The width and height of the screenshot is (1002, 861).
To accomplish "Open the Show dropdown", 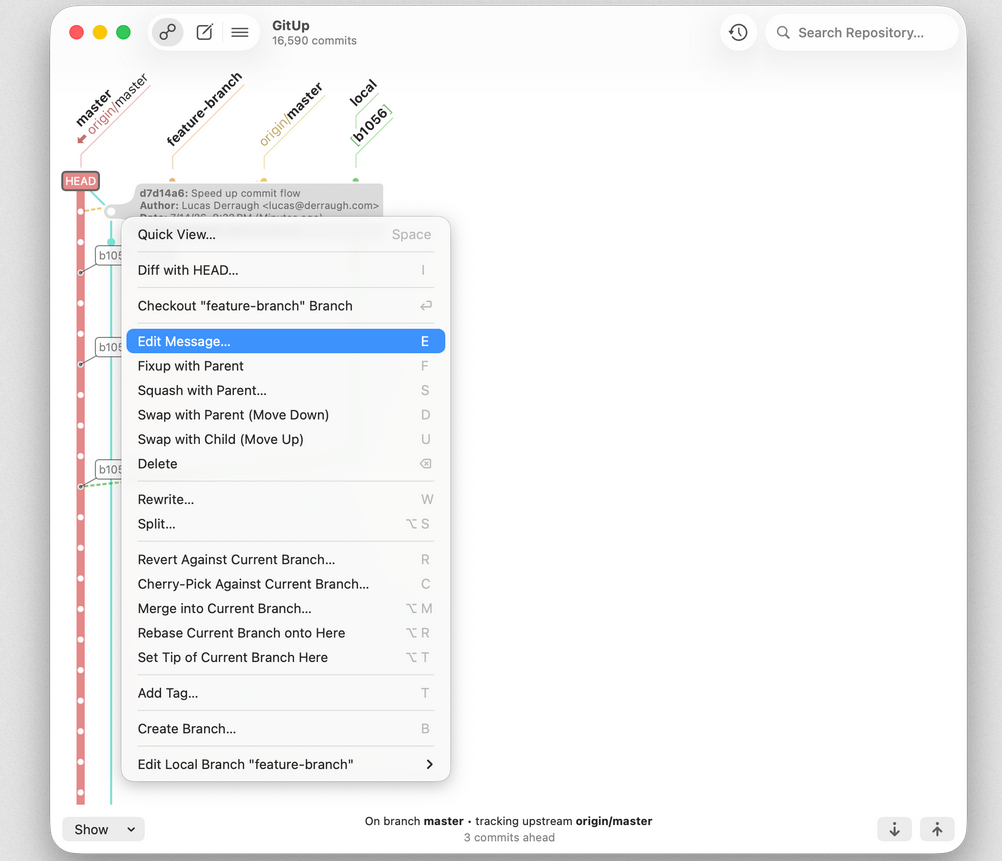I will pos(104,829).
